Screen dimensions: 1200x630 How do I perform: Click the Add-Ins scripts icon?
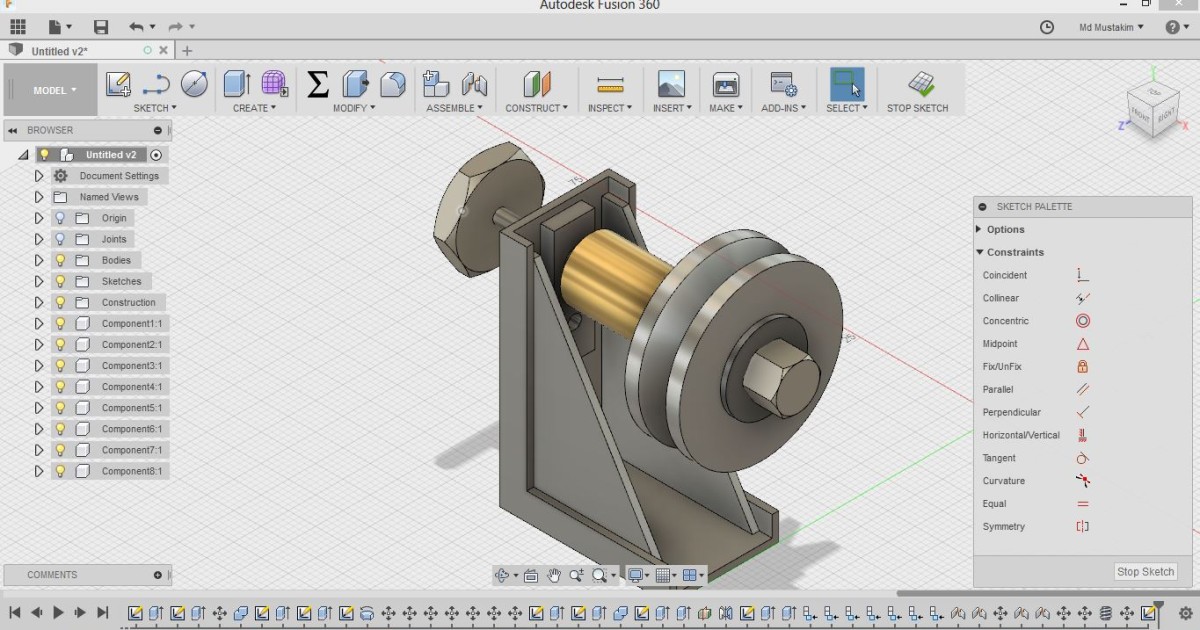(x=783, y=84)
